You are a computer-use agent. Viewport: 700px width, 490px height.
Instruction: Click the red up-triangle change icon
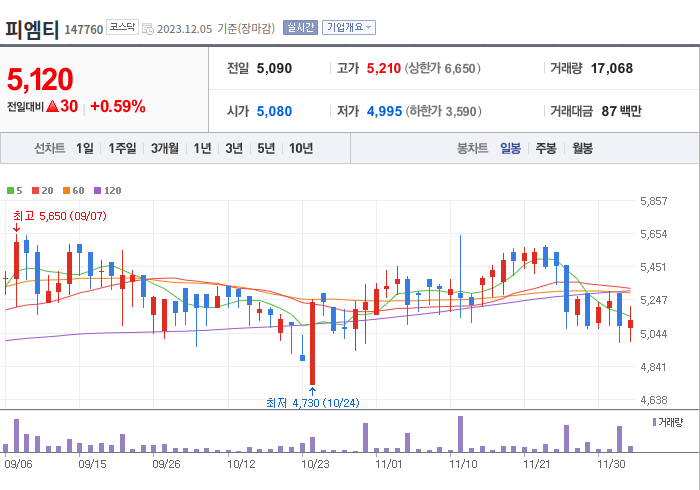tap(52, 106)
